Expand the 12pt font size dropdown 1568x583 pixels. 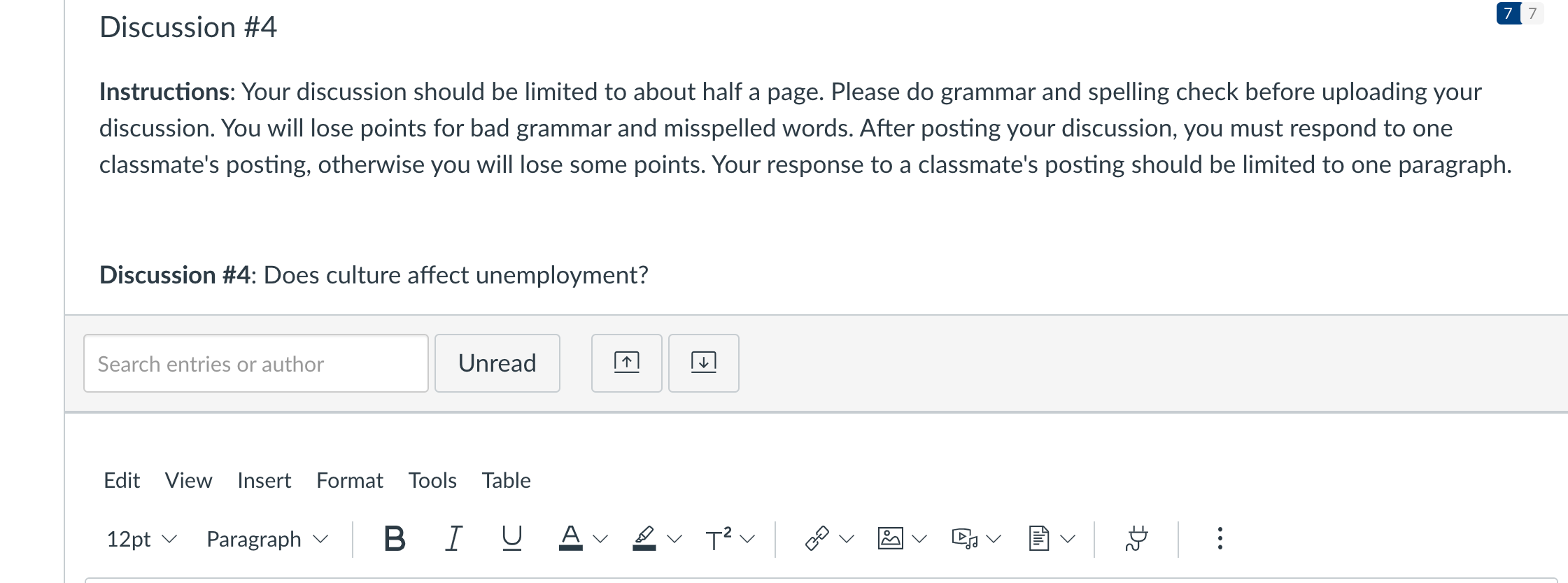point(141,539)
